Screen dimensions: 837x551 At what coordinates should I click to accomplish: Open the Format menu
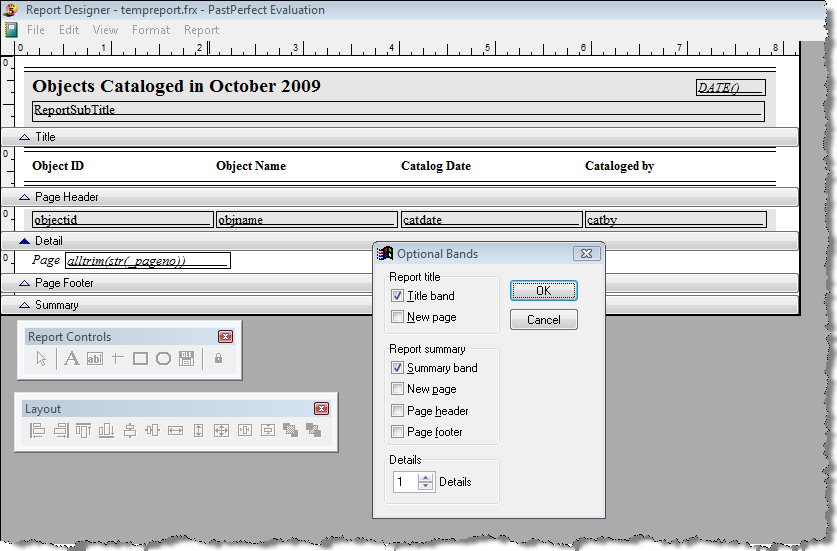point(151,30)
